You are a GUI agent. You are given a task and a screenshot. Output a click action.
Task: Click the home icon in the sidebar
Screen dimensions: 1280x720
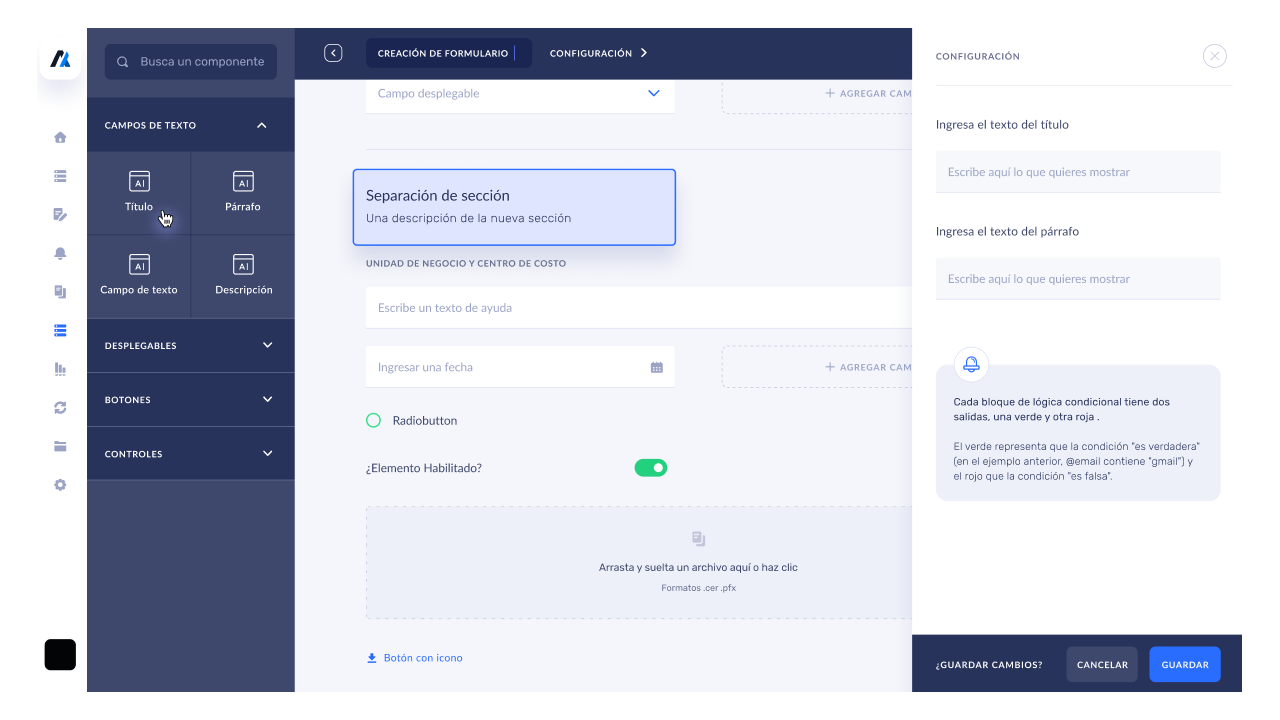coord(60,137)
